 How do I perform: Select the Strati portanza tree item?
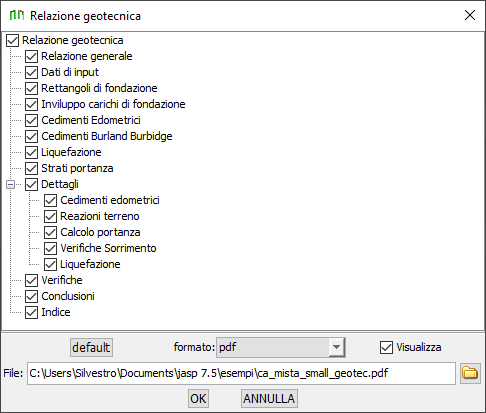click(77, 168)
